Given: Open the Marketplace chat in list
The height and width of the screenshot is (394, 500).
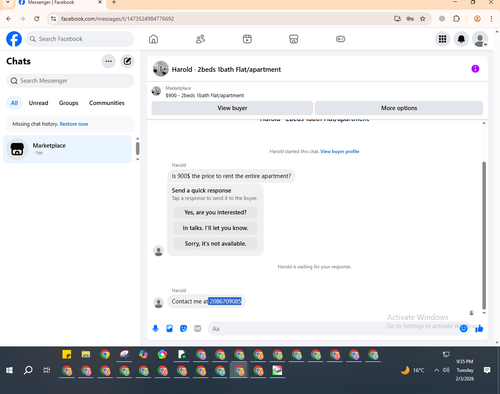Looking at the screenshot, I should (67, 149).
